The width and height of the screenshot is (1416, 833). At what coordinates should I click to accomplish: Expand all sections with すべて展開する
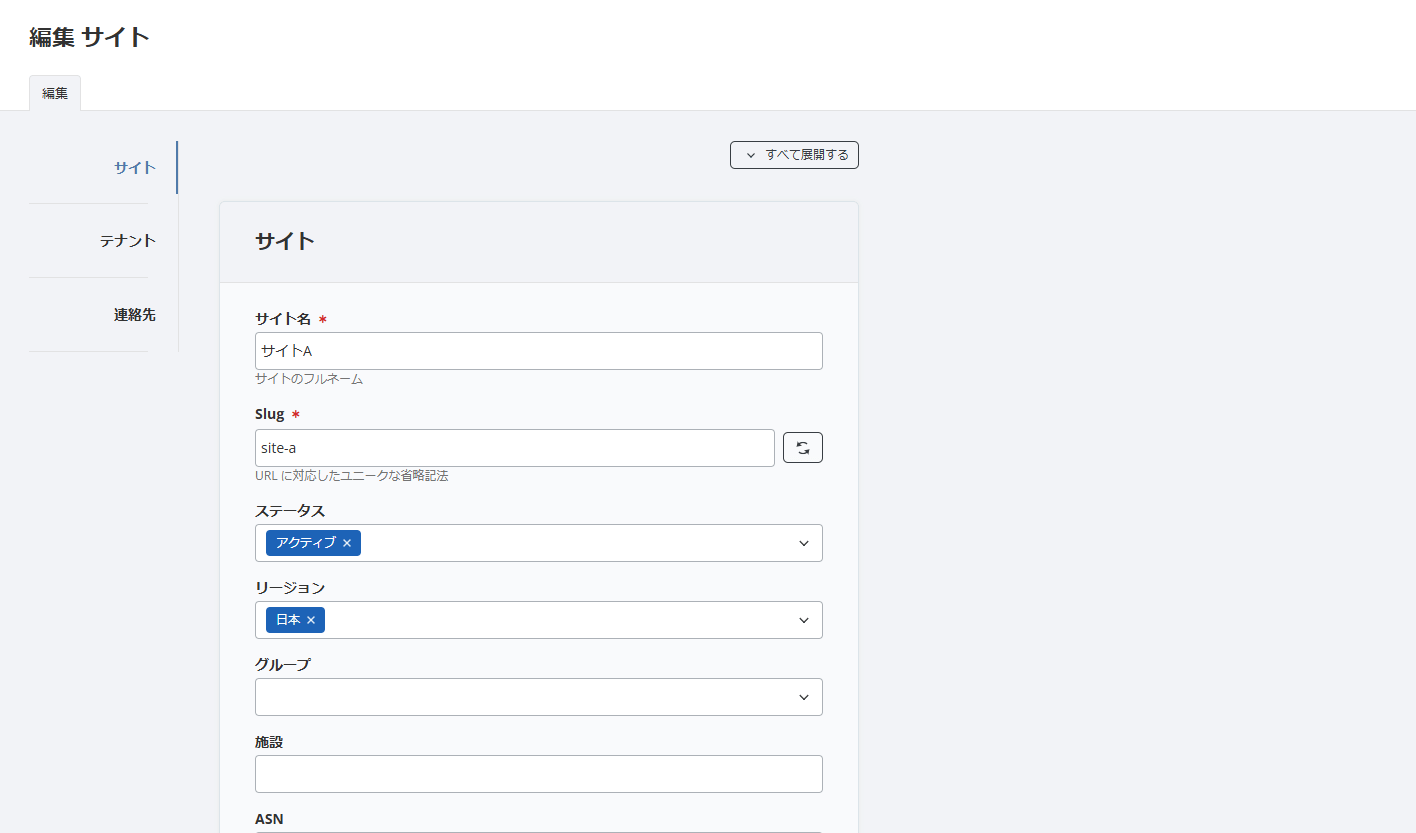pyautogui.click(x=794, y=155)
